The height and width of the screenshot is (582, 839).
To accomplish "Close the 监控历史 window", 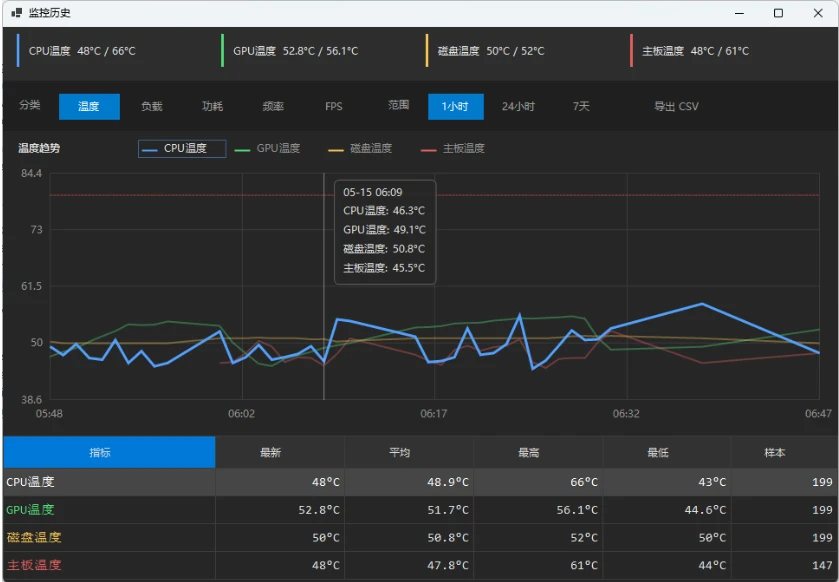I will (x=818, y=13).
